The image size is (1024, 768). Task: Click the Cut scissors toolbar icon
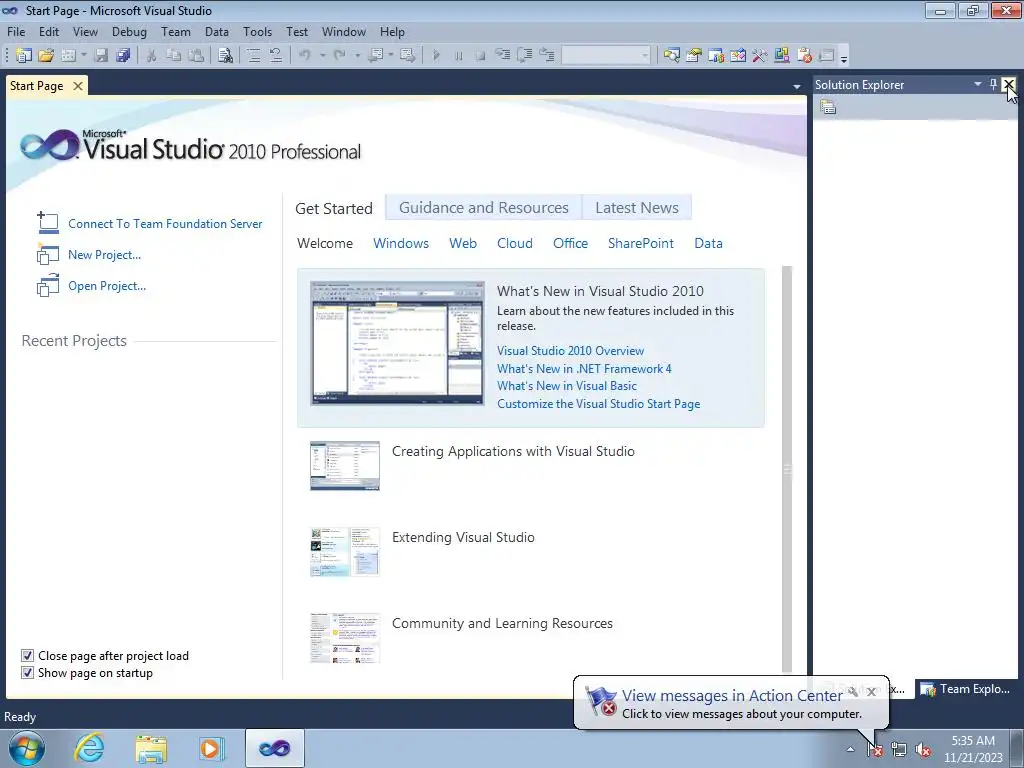coord(151,56)
